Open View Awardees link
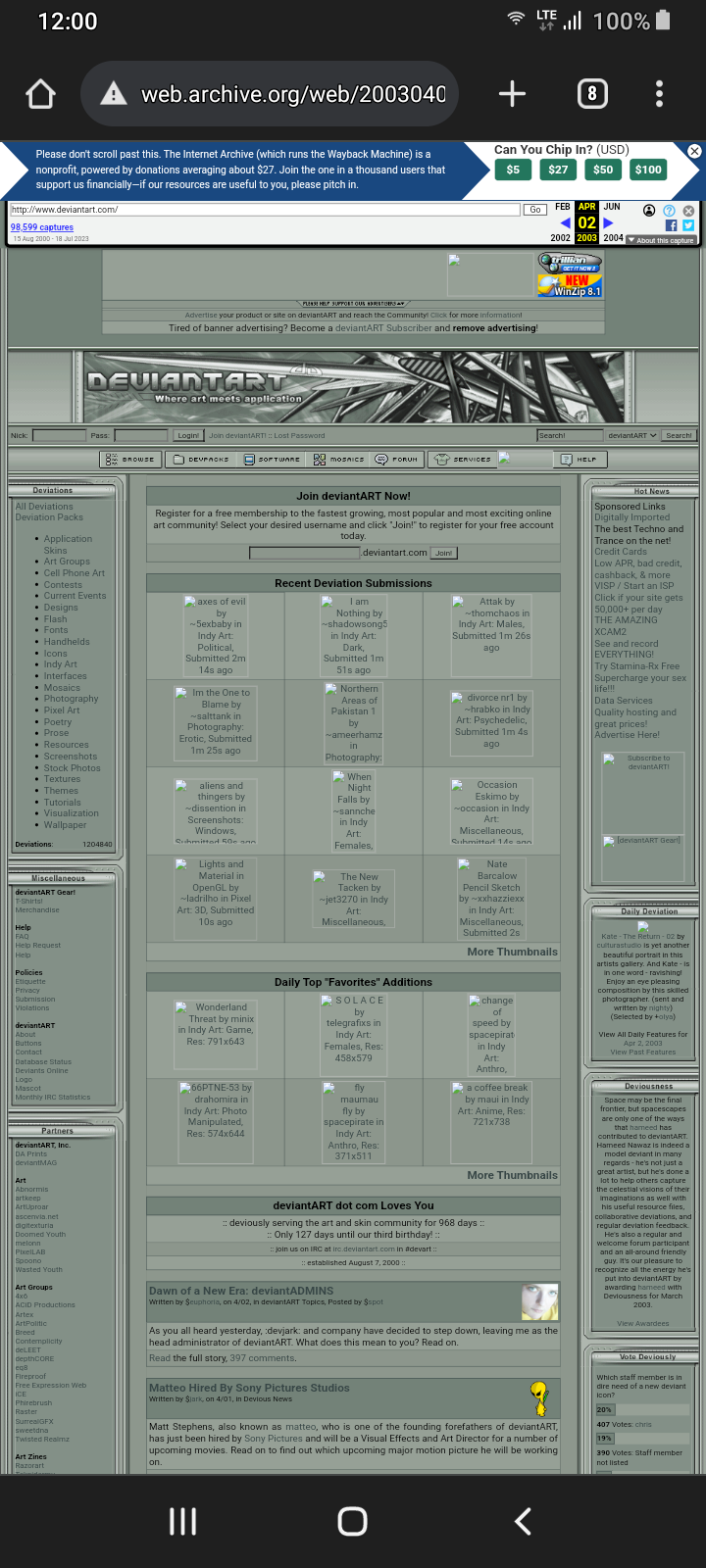This screenshot has height=1568, width=706. 643,1323
